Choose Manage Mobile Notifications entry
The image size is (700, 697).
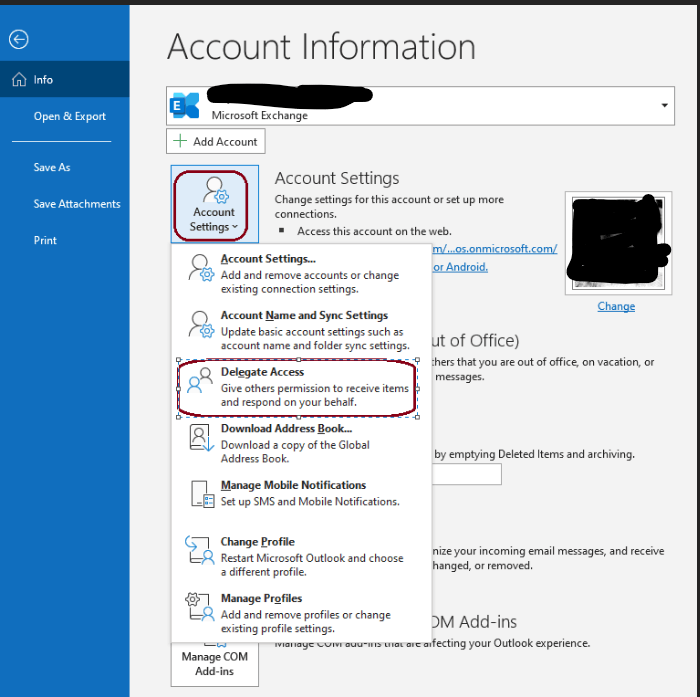[x=301, y=494]
